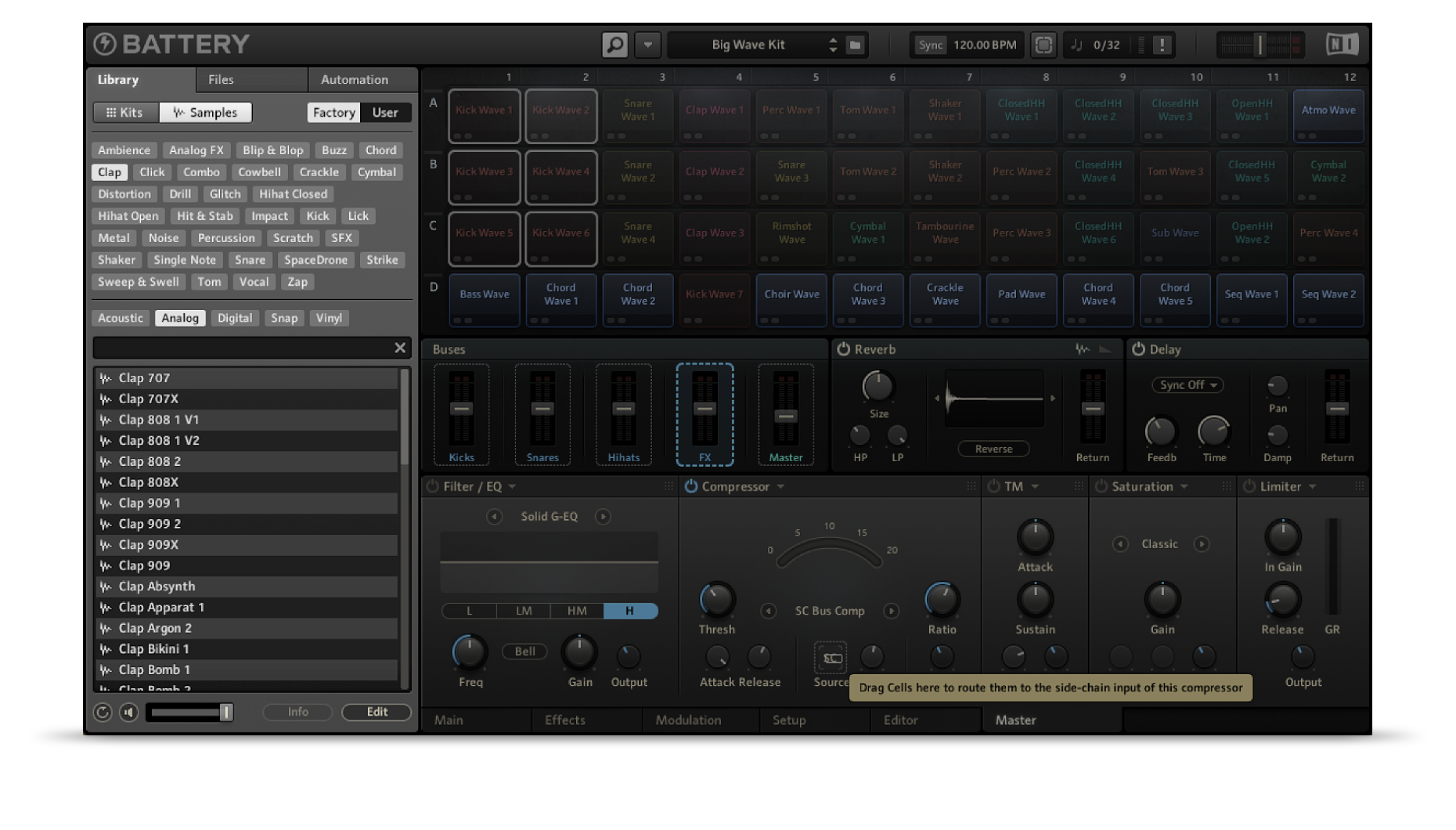Clear the search field with the X icon

click(x=400, y=348)
